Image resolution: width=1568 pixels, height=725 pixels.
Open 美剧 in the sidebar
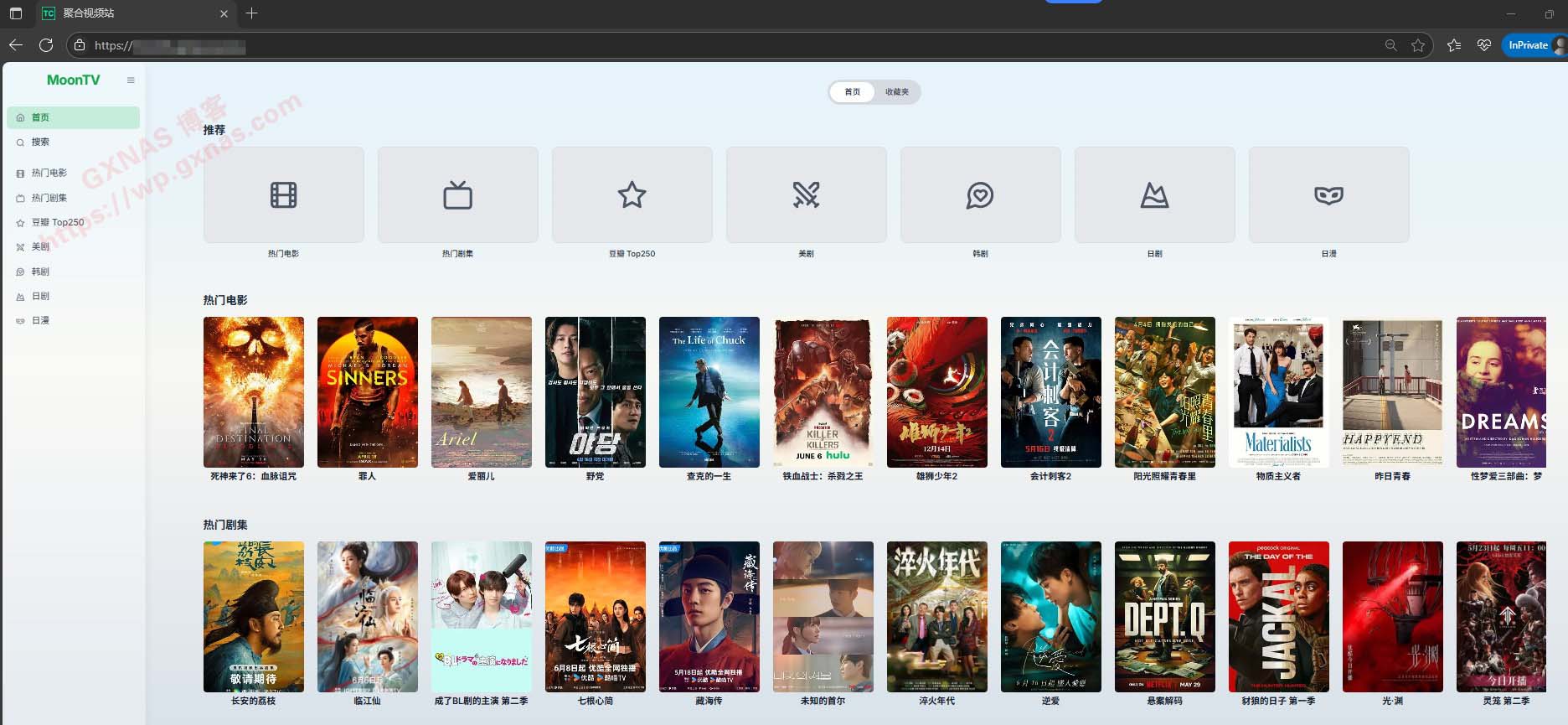[x=74, y=246]
